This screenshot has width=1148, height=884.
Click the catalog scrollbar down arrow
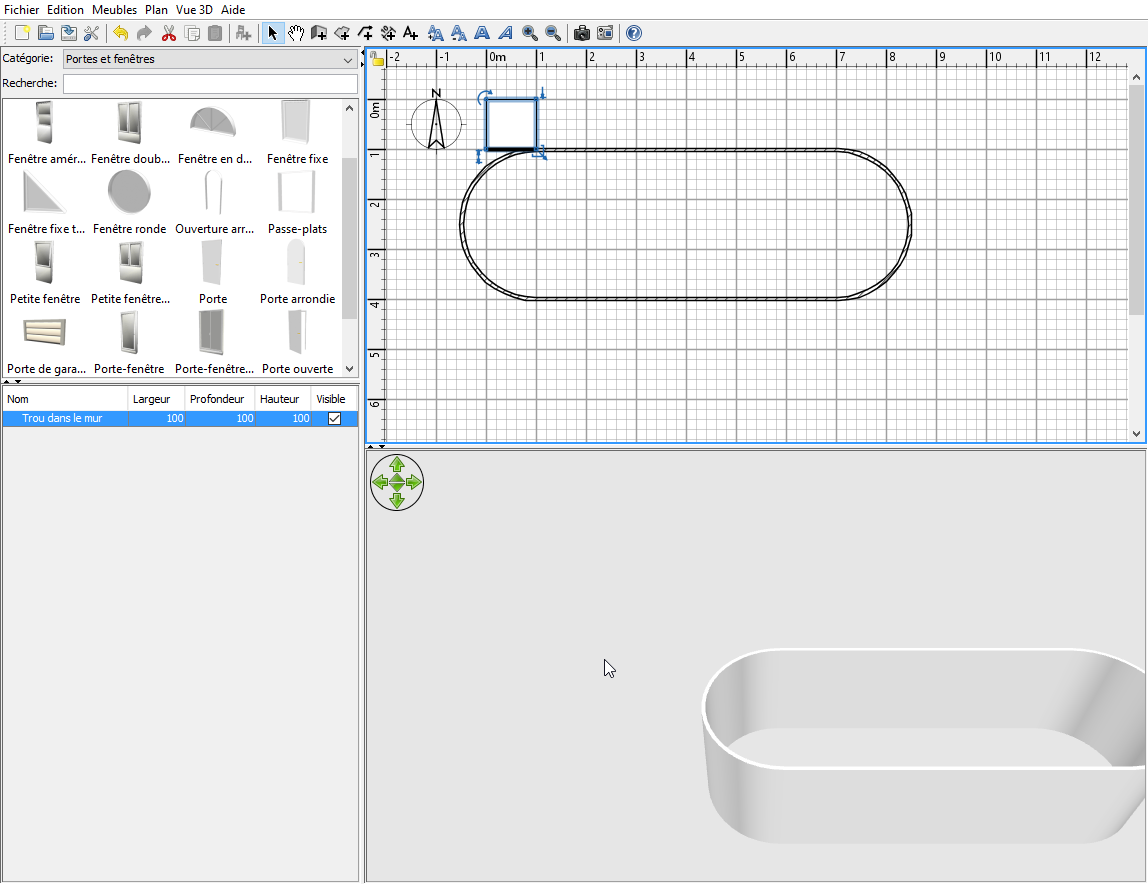[349, 369]
